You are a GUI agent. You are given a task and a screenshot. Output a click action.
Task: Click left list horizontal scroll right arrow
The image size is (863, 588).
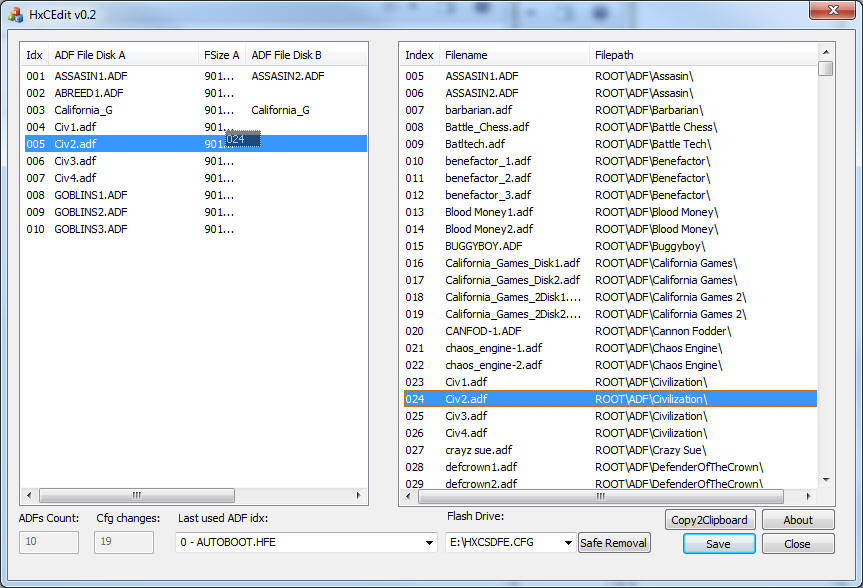click(x=359, y=496)
